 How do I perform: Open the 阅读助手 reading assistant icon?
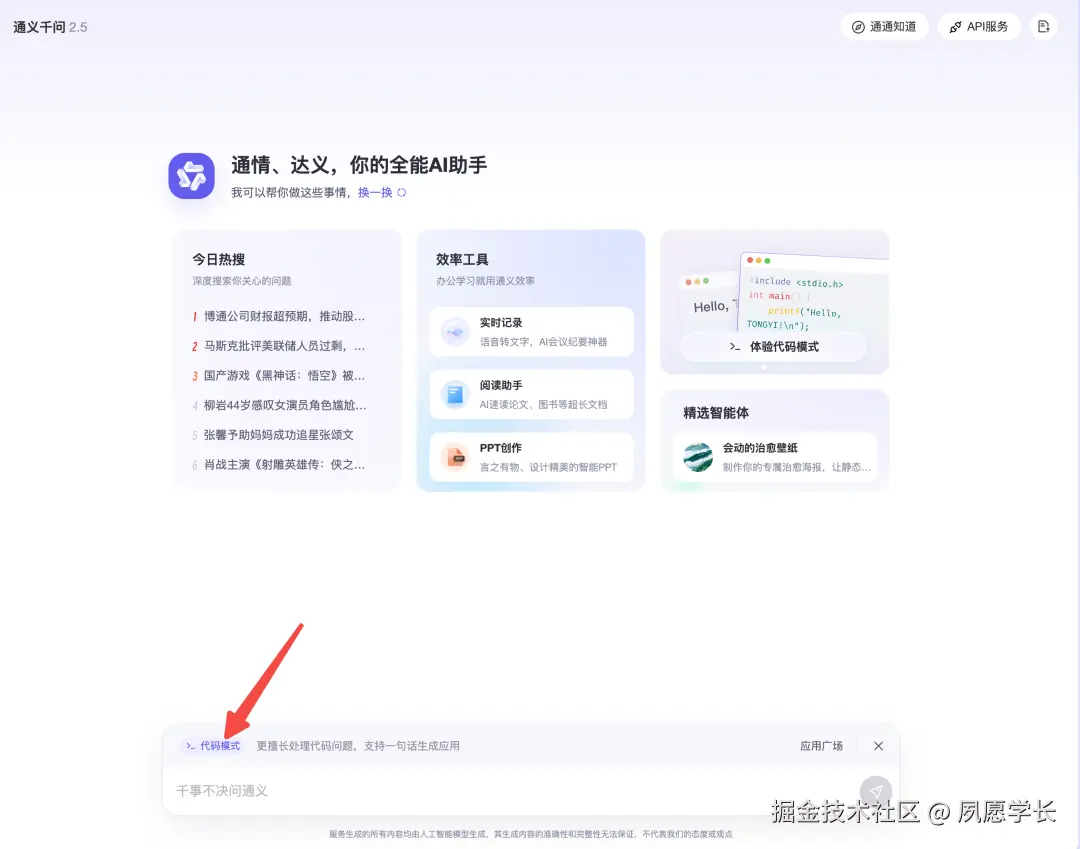coord(453,394)
